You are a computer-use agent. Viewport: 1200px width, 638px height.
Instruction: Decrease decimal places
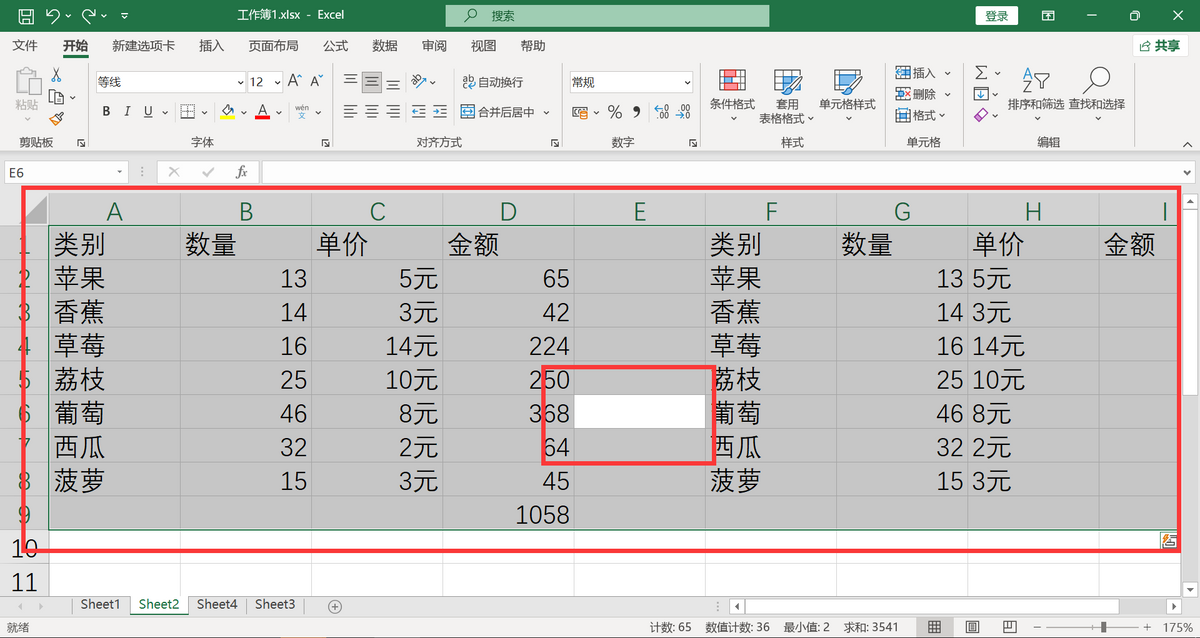[685, 112]
